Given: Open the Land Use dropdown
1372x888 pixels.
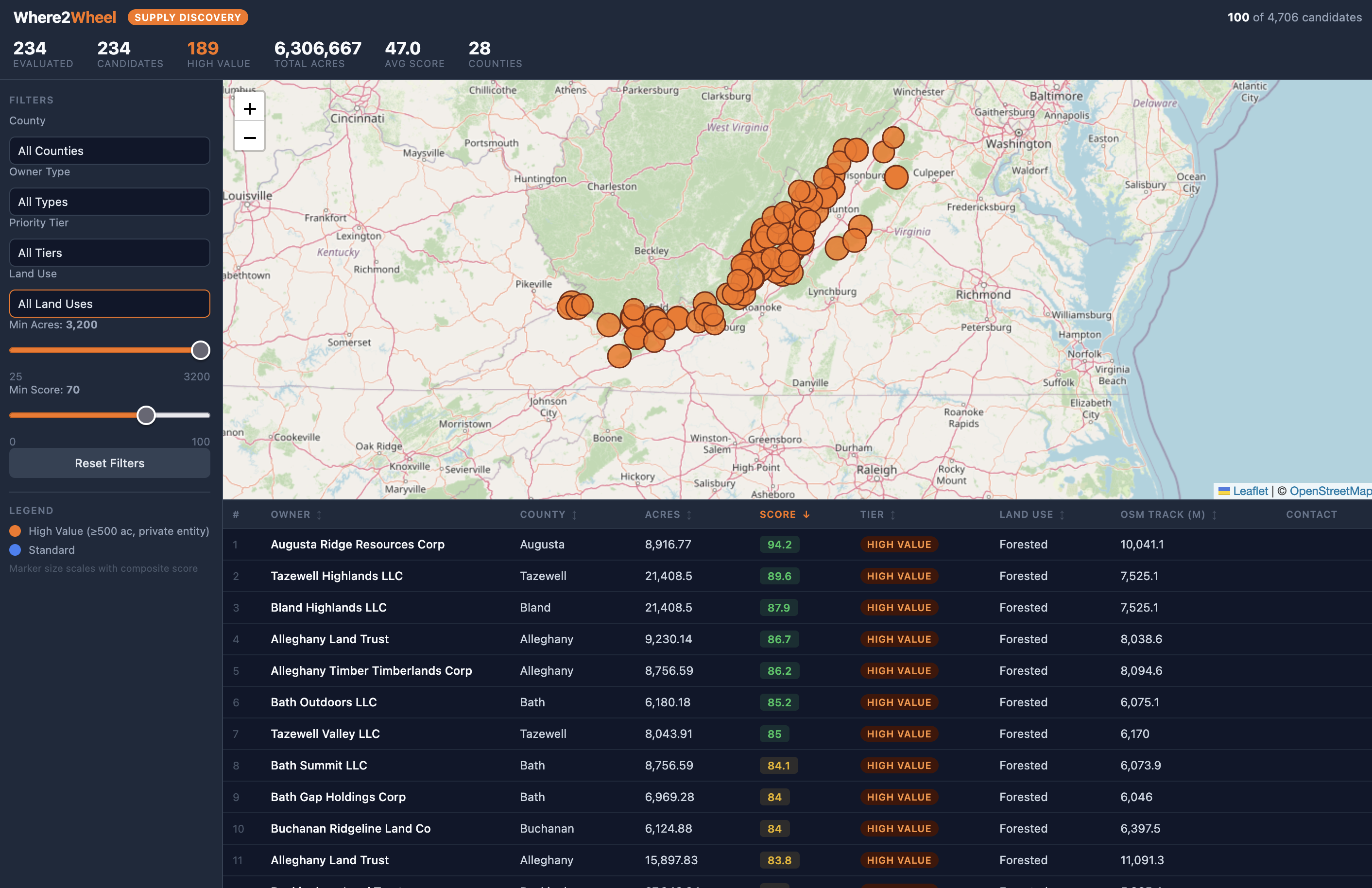Looking at the screenshot, I should pyautogui.click(x=109, y=304).
